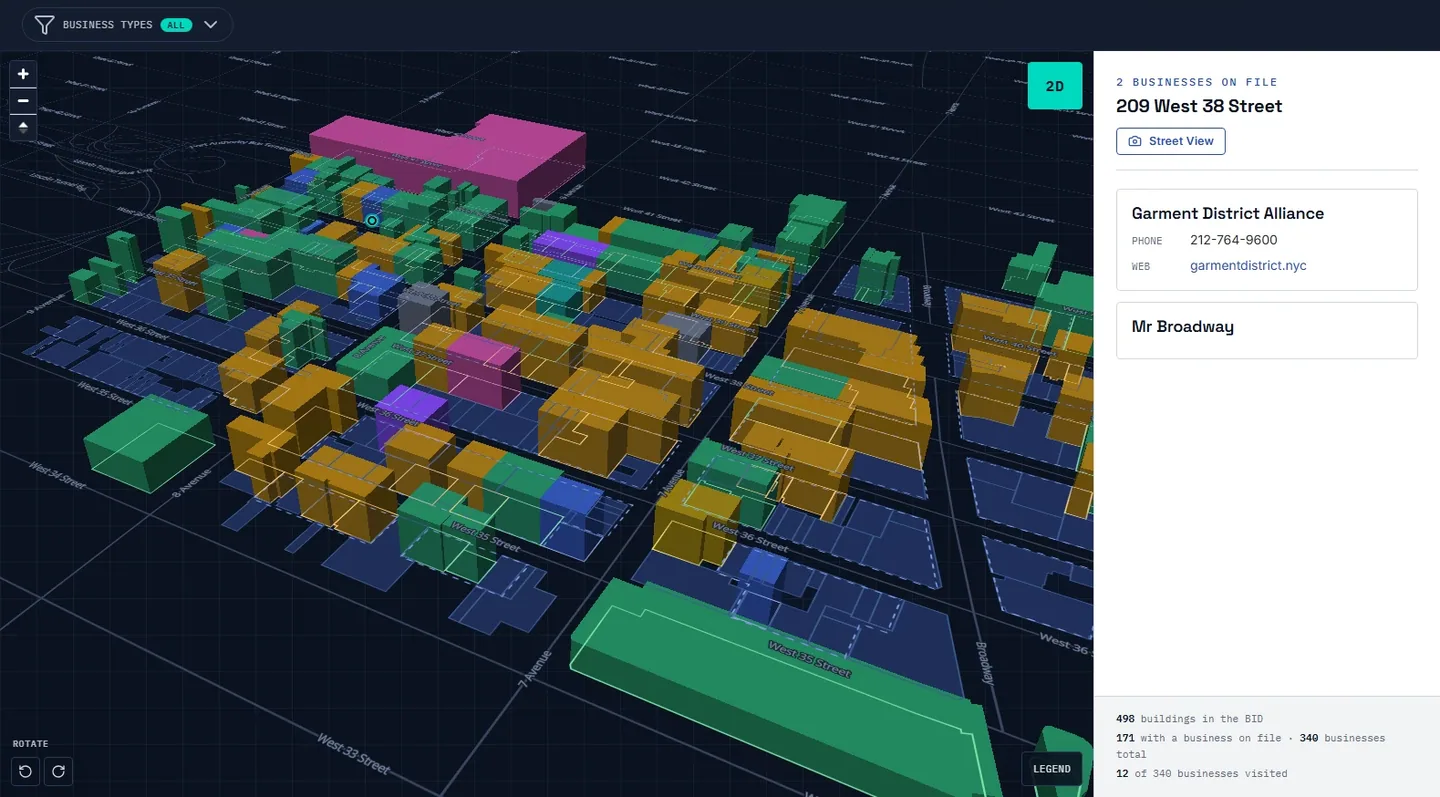
Task: Reset map bearing with compass button
Action: coord(23,127)
